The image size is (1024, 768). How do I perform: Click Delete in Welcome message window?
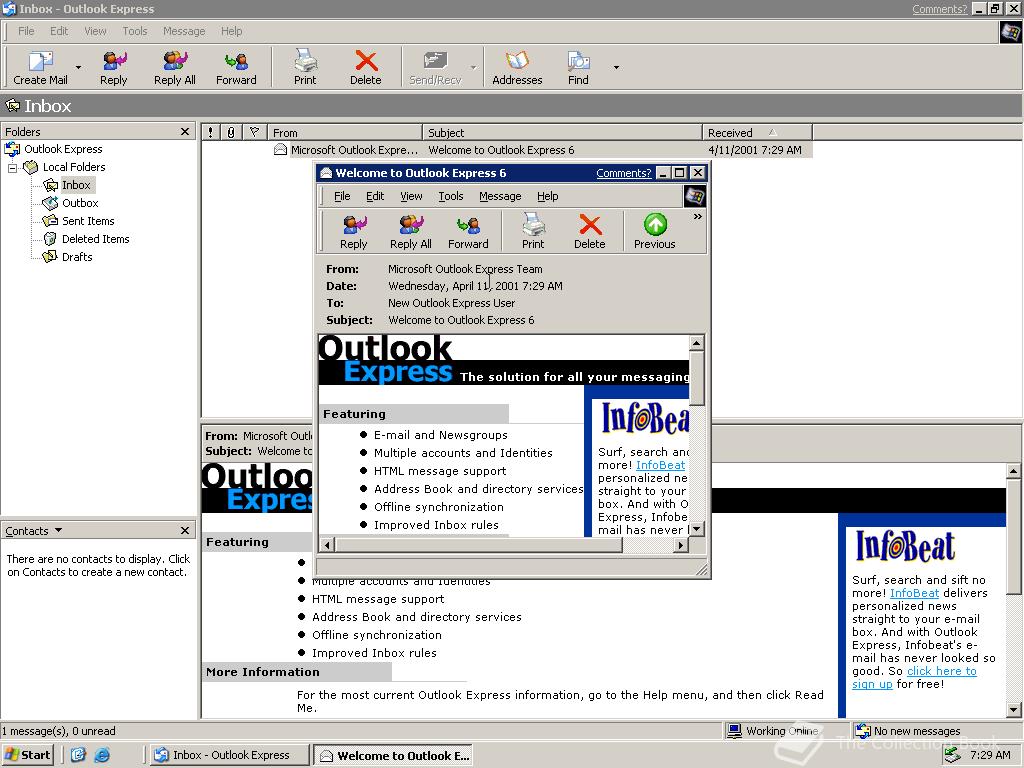point(590,232)
